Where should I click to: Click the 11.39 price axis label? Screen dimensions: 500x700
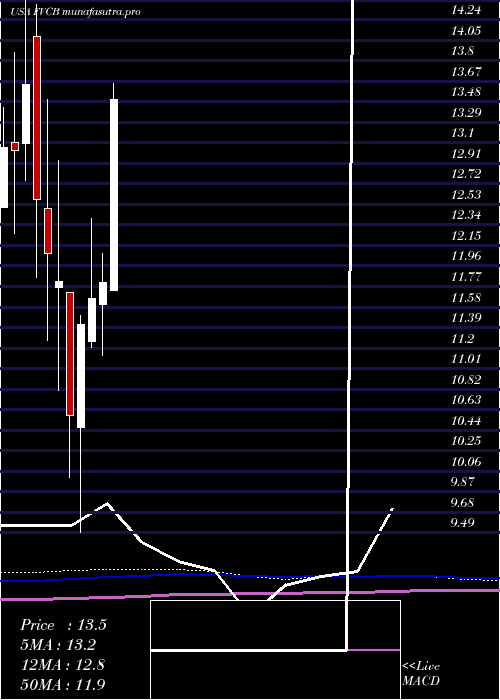466,318
